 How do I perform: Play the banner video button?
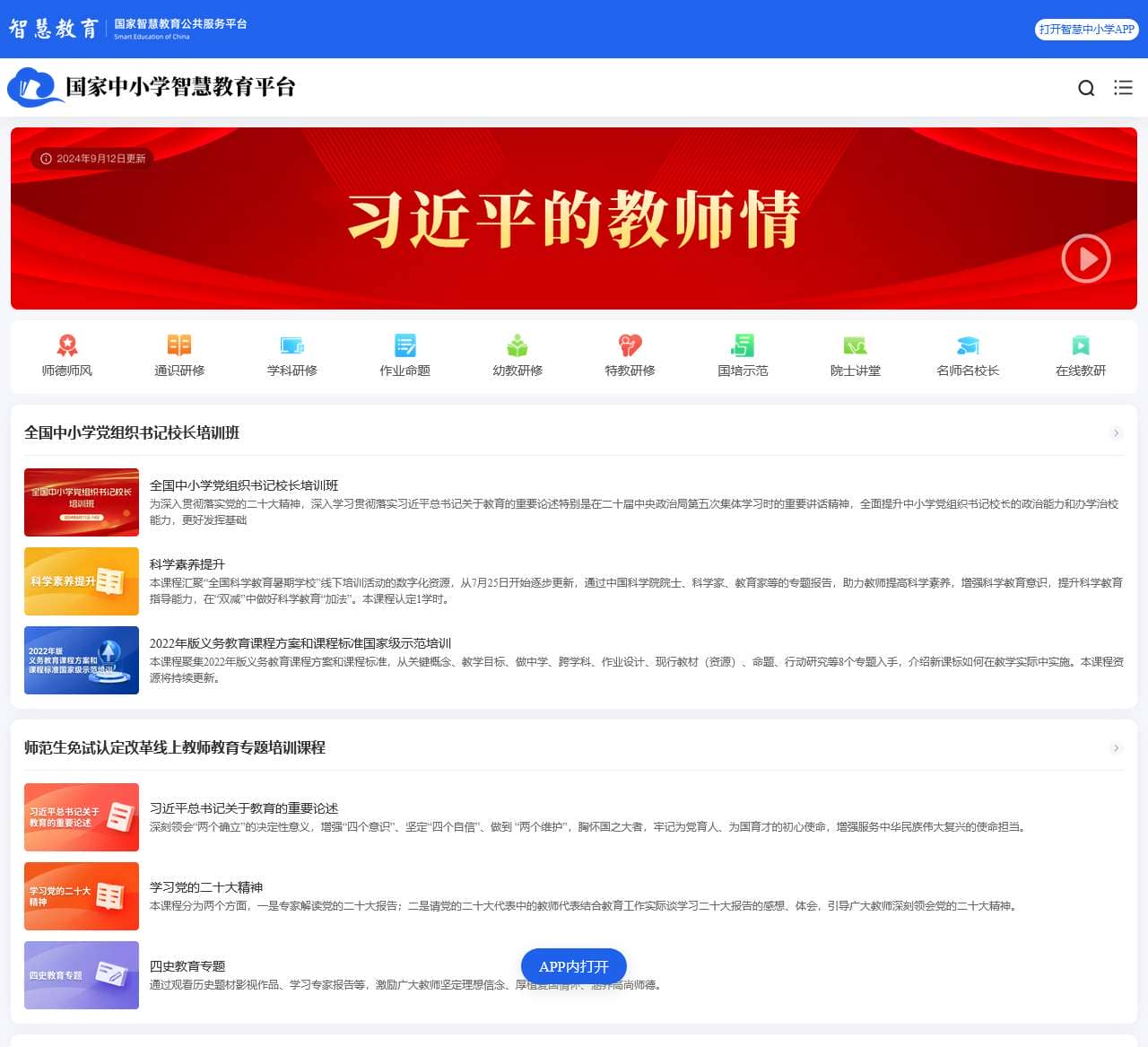point(1086,258)
